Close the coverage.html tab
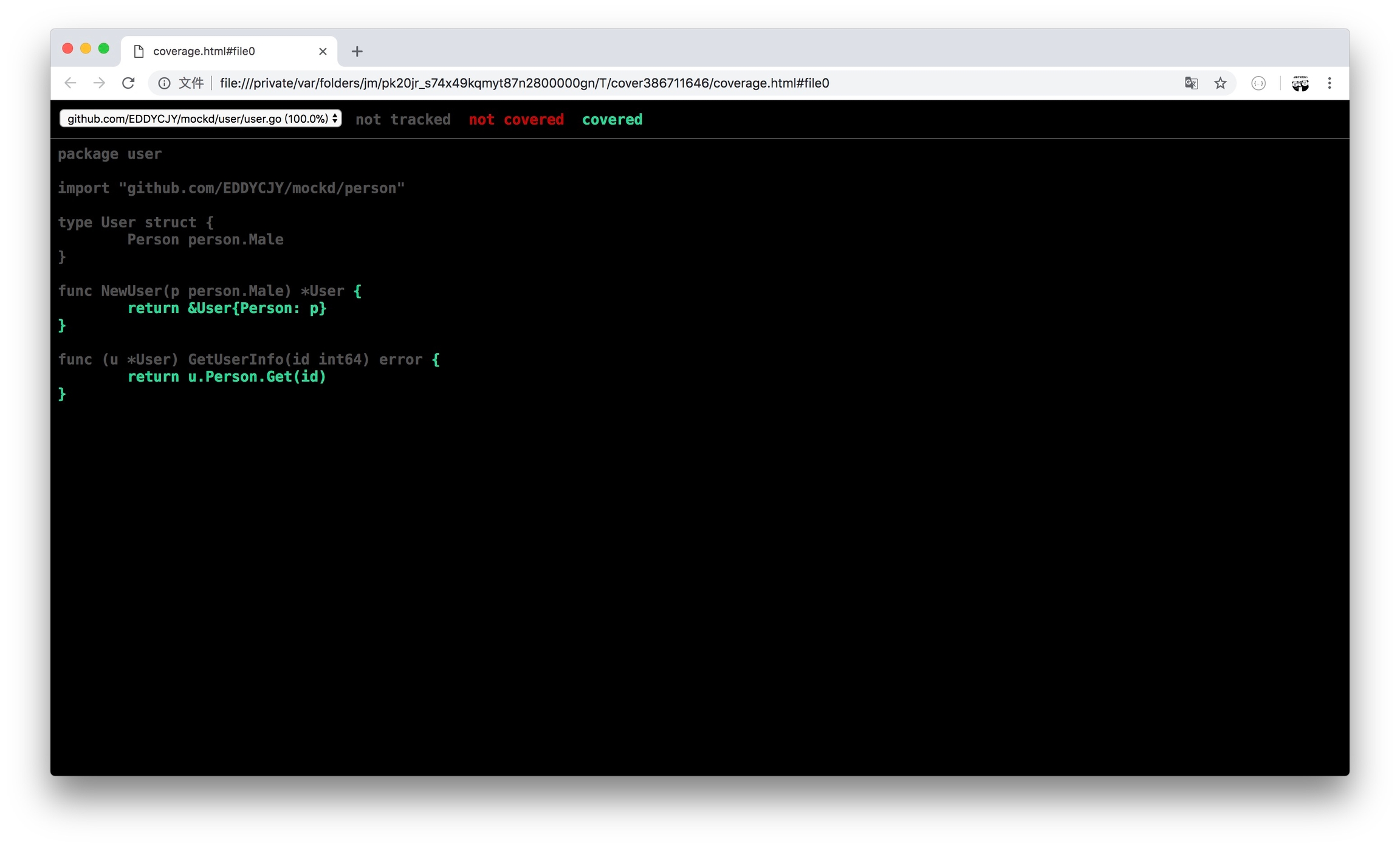Viewport: 1400px width, 848px height. (323, 52)
